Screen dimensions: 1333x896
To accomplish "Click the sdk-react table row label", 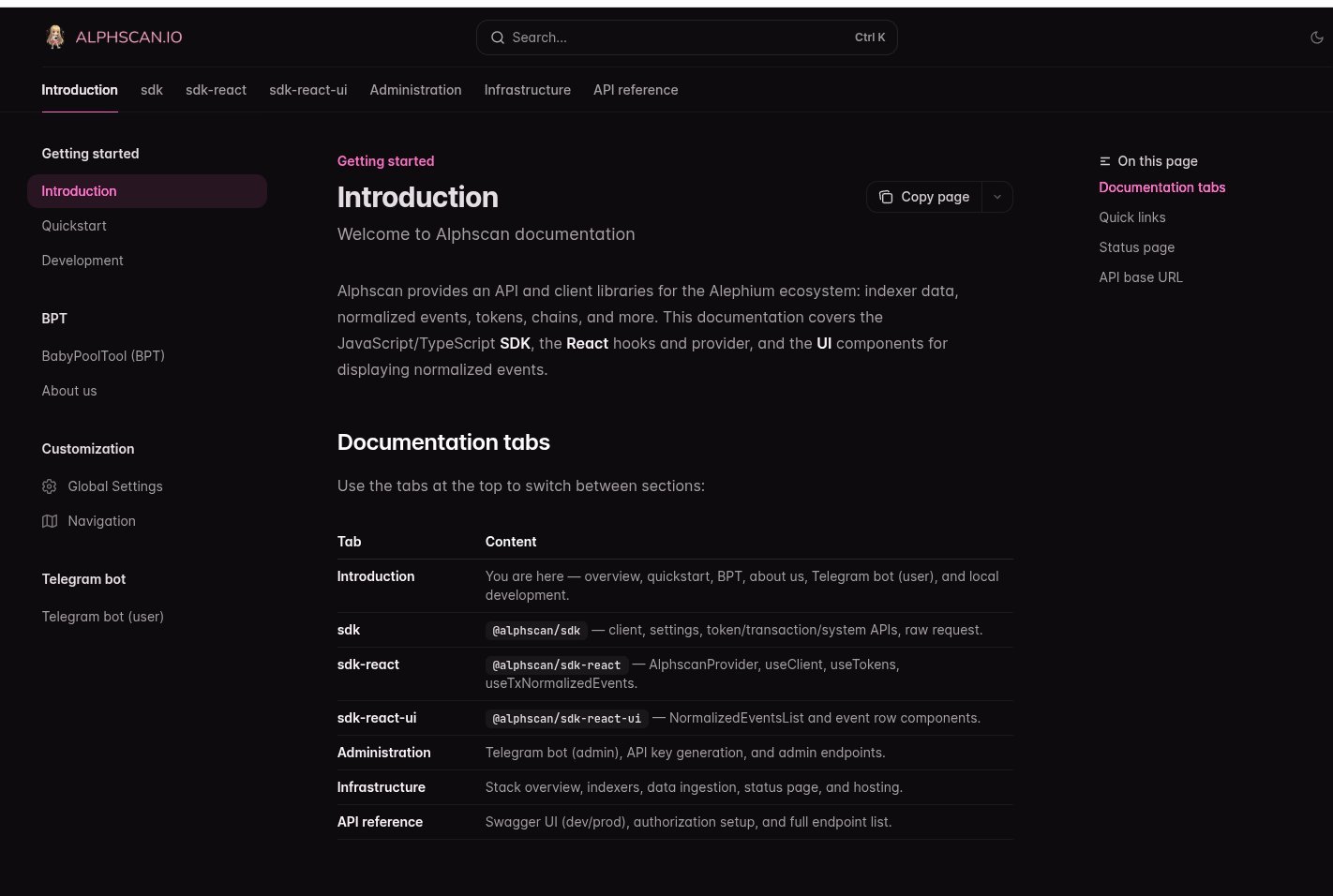I will pyautogui.click(x=368, y=665).
